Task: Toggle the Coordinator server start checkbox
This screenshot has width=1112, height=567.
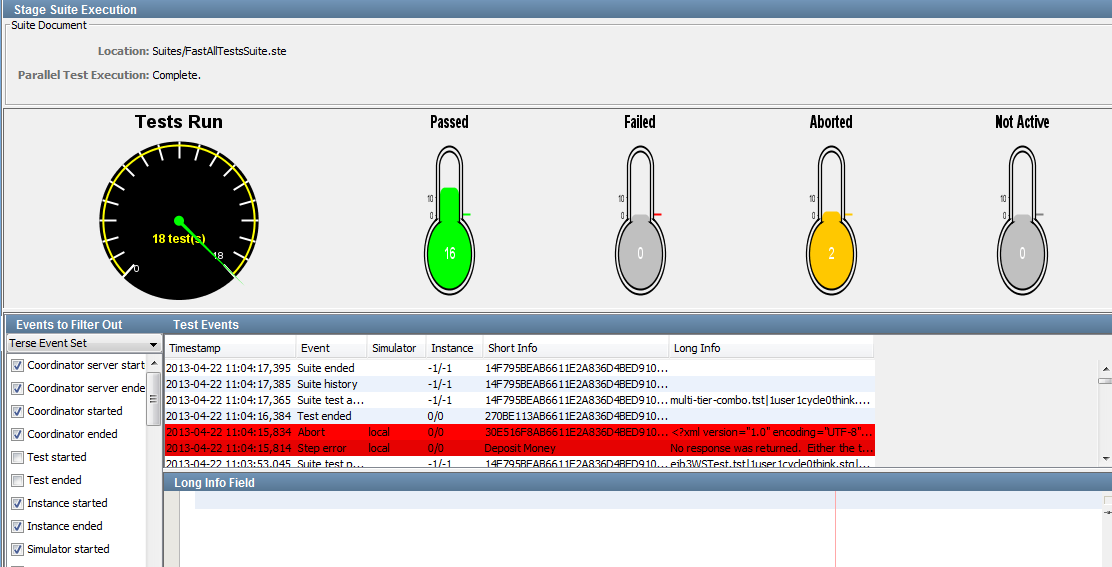Action: 17,366
